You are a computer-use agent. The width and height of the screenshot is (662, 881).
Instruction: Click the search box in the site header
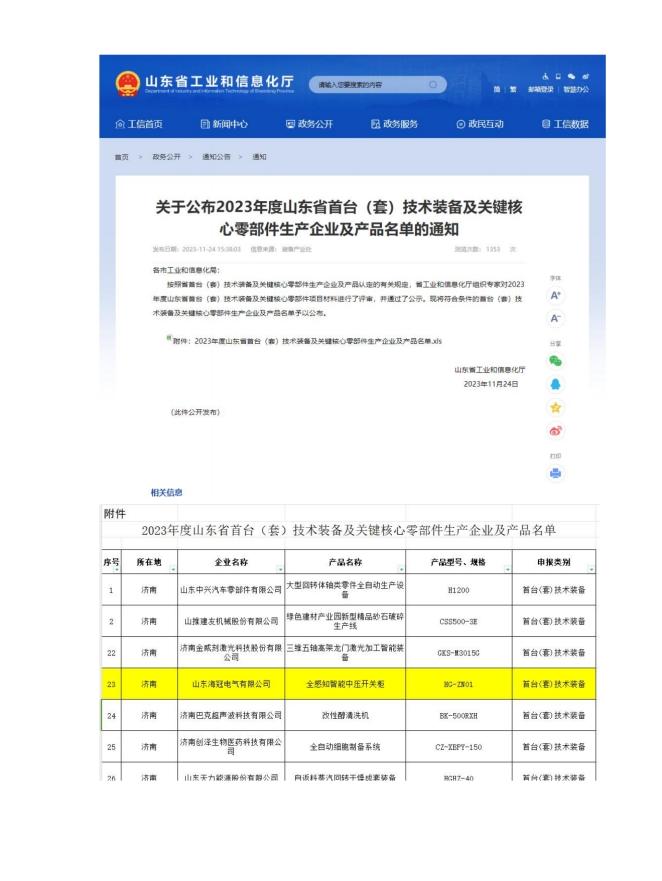coord(377,85)
